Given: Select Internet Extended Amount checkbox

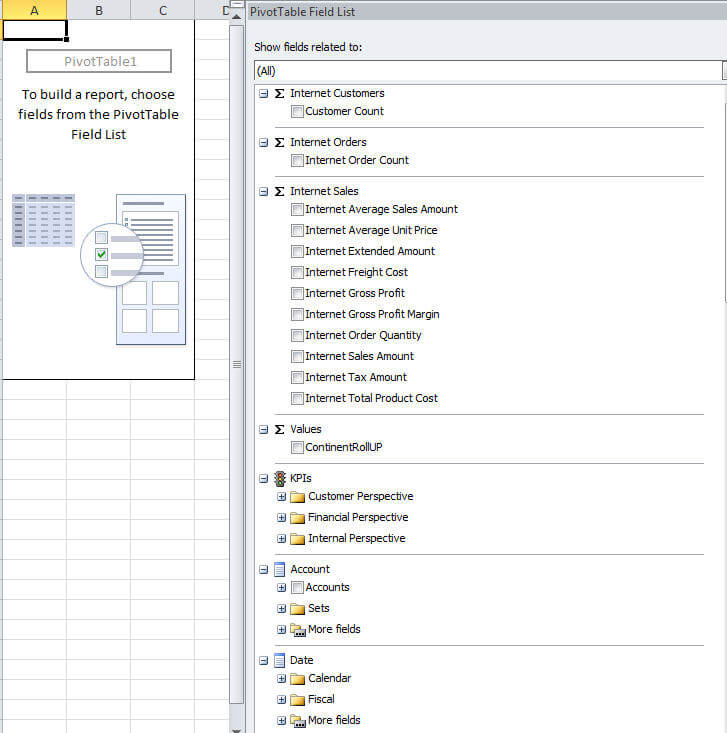Looking at the screenshot, I should (297, 252).
